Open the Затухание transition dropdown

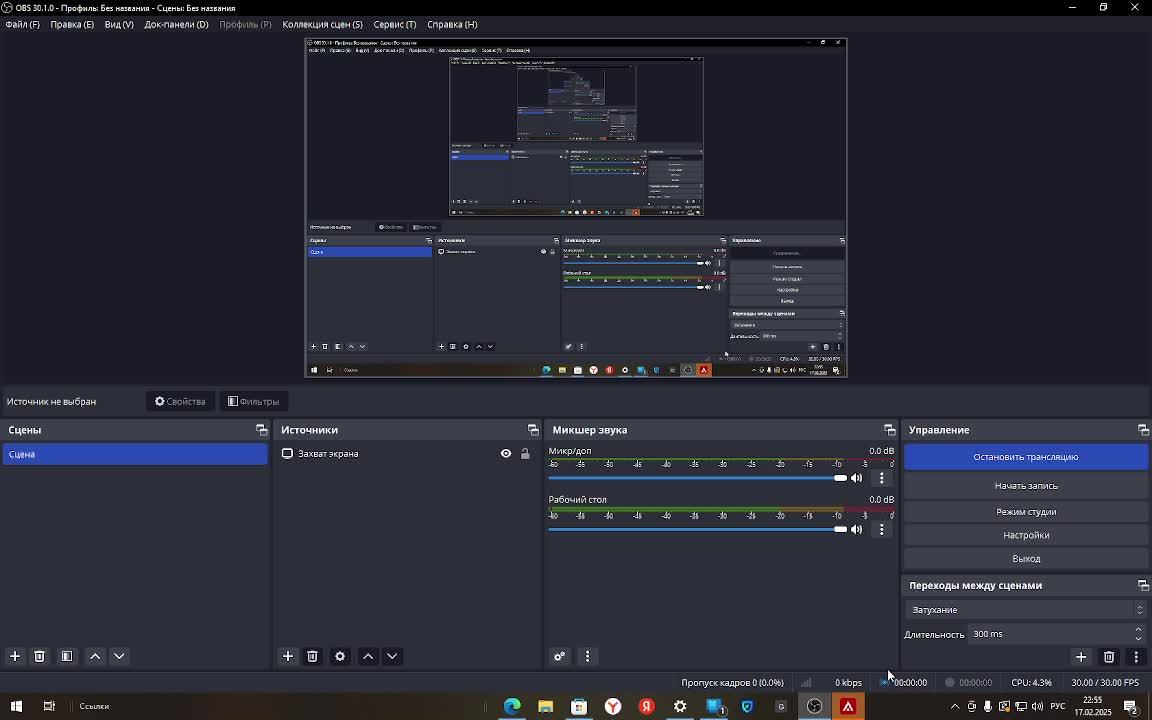(1026, 610)
